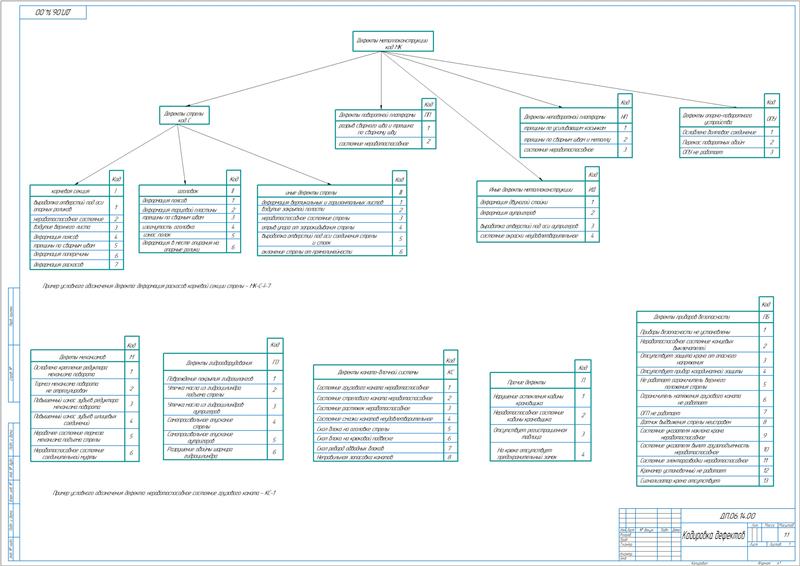Click the 'Кодировка дефектов' title block text
Viewport: 800px width, 566px height.
[x=713, y=535]
